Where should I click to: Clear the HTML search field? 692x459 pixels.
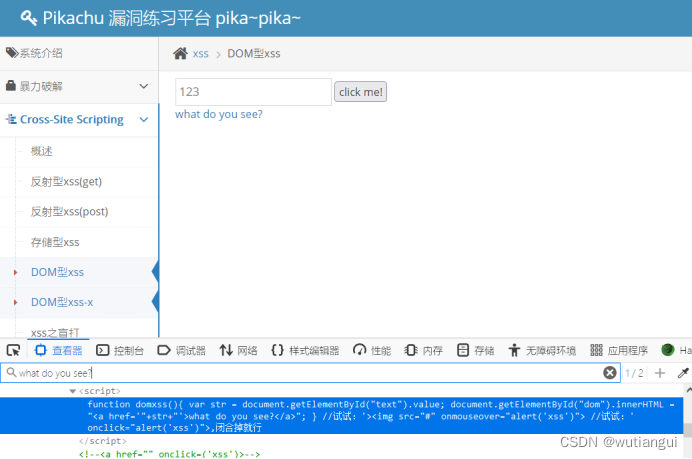pyautogui.click(x=609, y=373)
